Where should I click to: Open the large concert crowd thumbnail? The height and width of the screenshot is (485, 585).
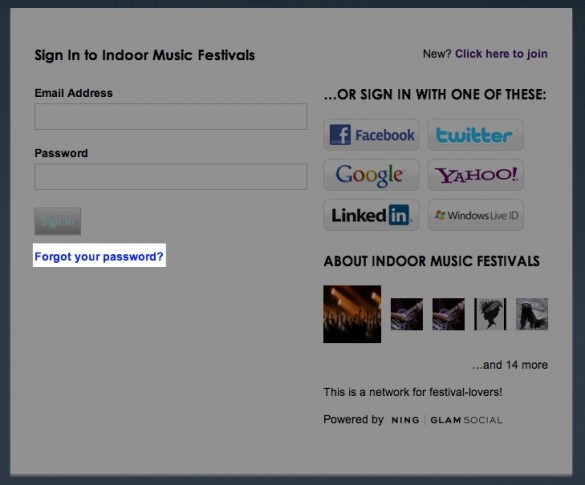click(352, 314)
